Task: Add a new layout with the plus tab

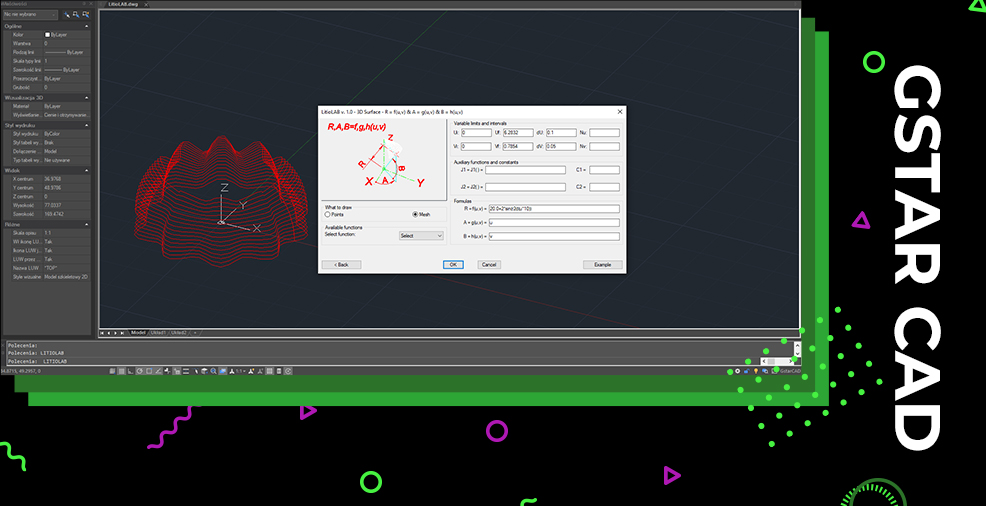Action: [x=195, y=332]
